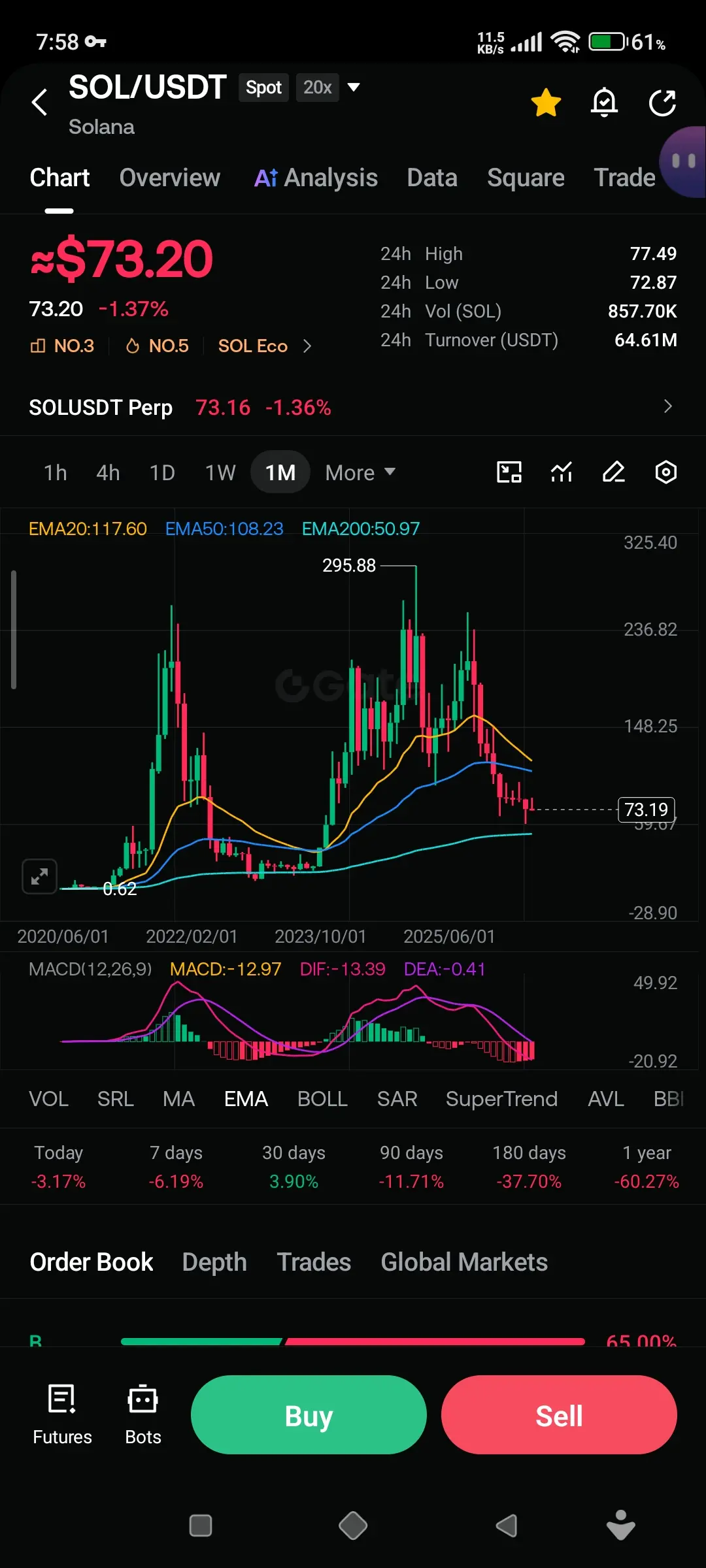
Task: Select the 1D timeframe
Action: (x=162, y=472)
